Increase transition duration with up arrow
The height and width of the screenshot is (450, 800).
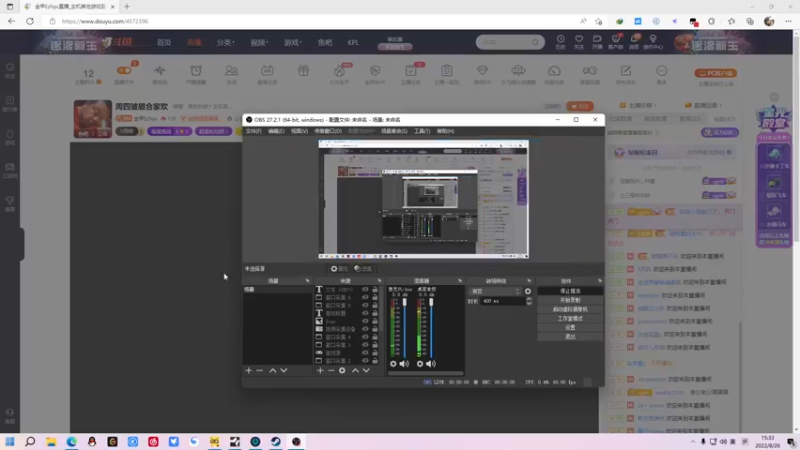[x=529, y=299]
